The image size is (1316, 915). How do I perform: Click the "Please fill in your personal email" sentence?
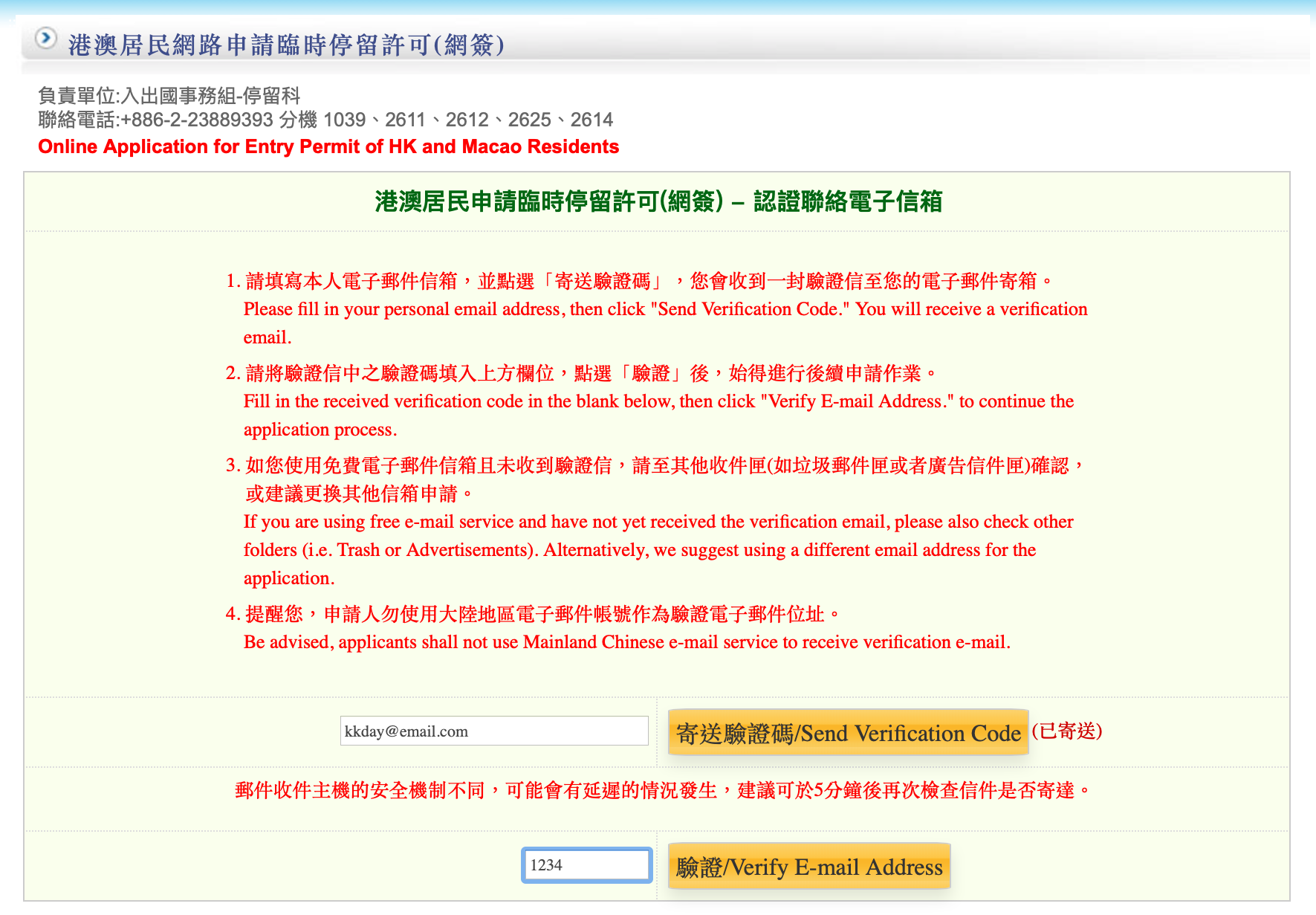point(664,309)
